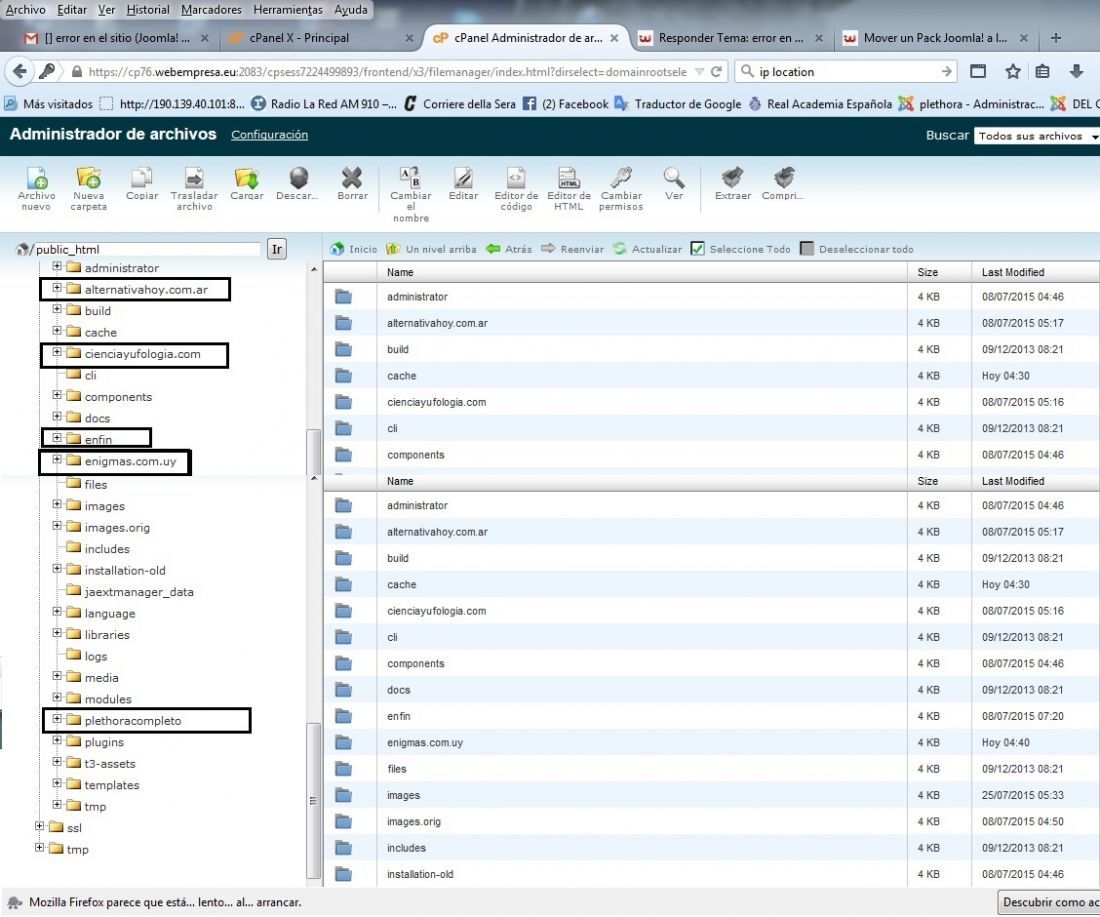The image size is (1100, 917).
Task: Open the Herramientas menu
Action: 288,10
